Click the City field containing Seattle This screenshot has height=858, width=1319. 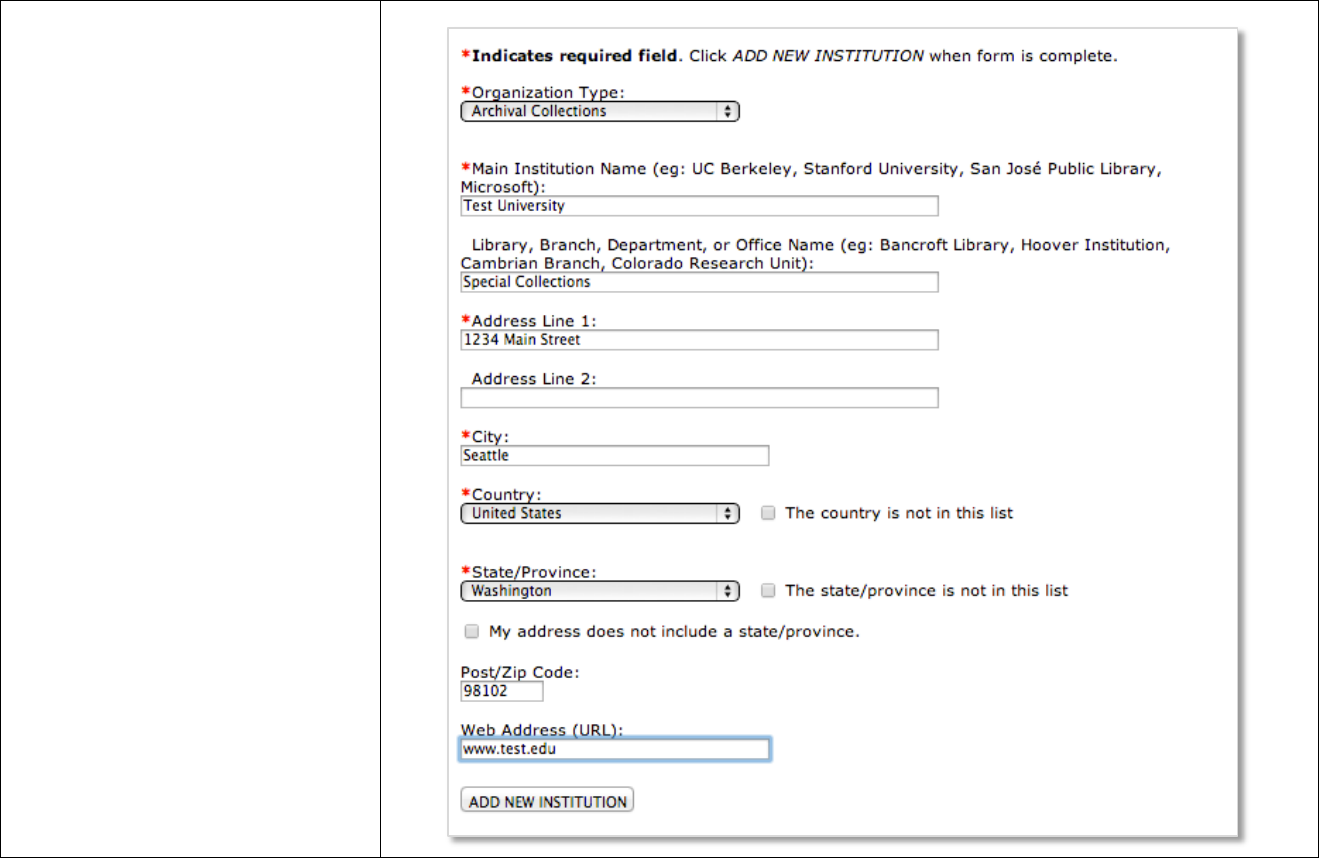[x=614, y=456]
